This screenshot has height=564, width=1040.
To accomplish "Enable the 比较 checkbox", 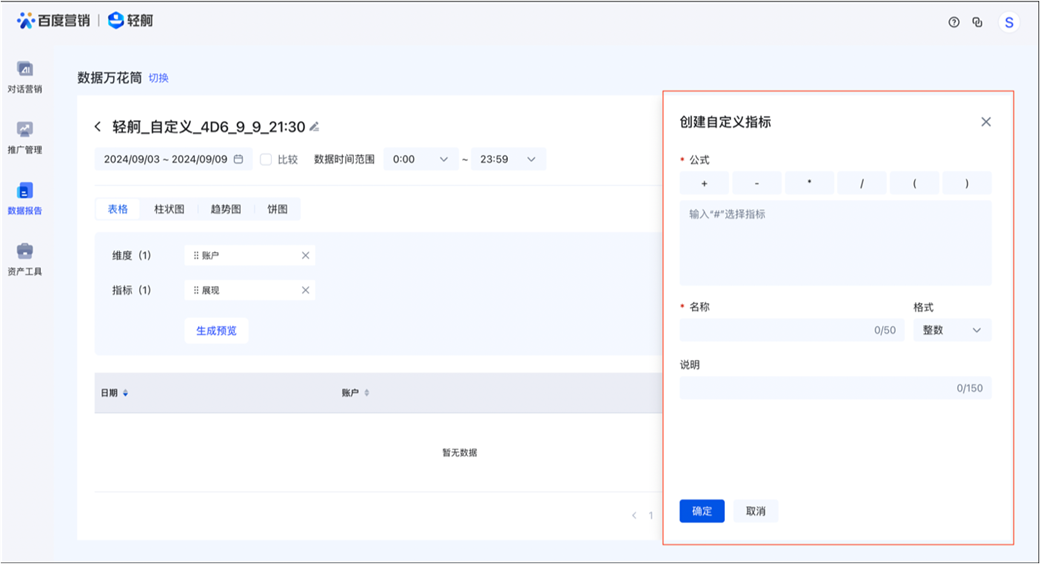I will point(266,159).
